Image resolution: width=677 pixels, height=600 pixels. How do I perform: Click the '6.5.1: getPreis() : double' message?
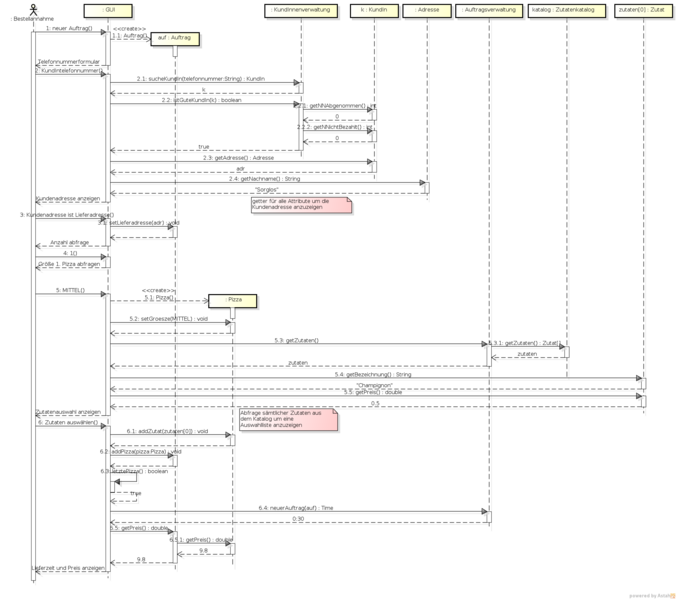201,540
